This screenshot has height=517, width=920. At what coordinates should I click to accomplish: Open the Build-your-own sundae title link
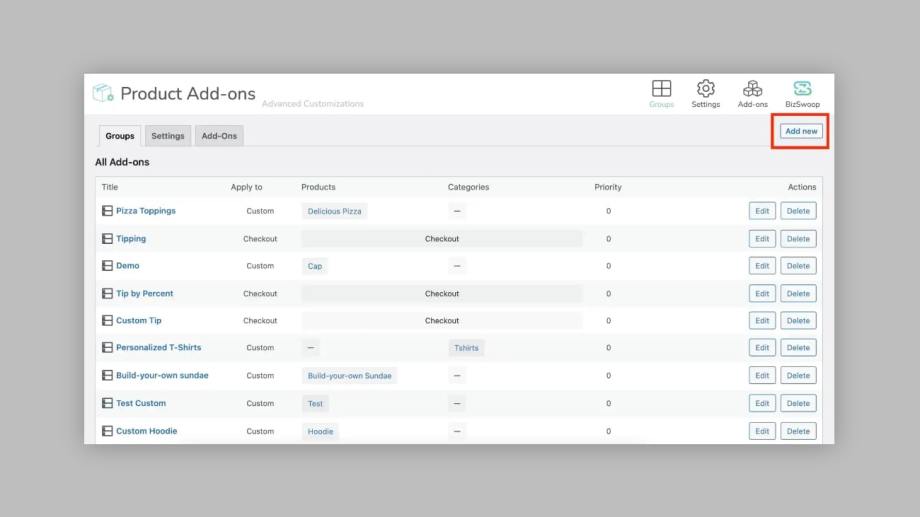[162, 375]
